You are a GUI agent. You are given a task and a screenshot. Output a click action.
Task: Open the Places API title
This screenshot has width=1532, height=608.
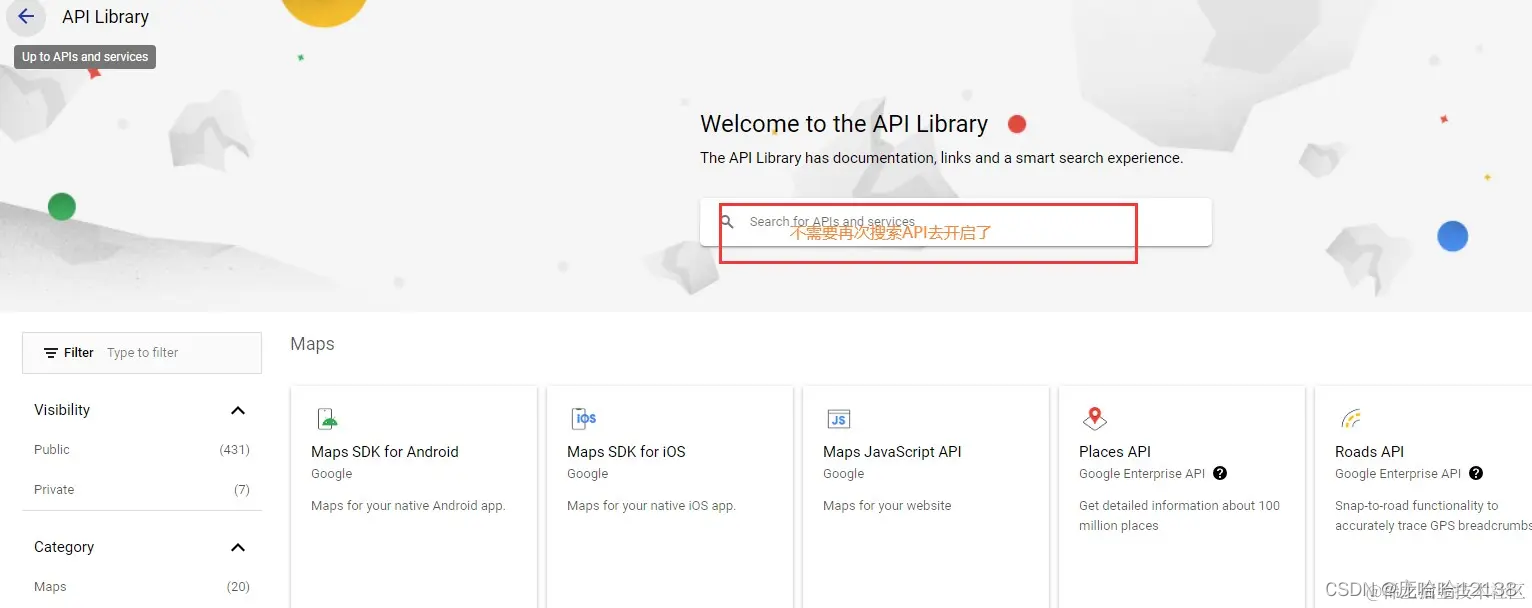[1115, 452]
